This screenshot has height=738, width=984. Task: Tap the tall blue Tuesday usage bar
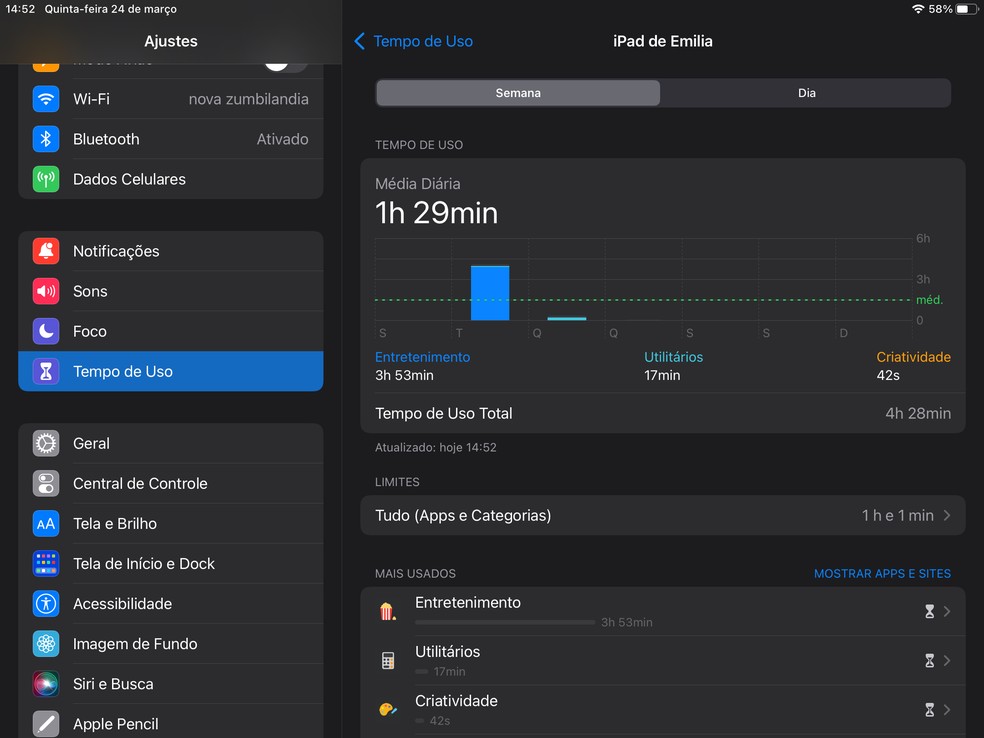point(490,293)
